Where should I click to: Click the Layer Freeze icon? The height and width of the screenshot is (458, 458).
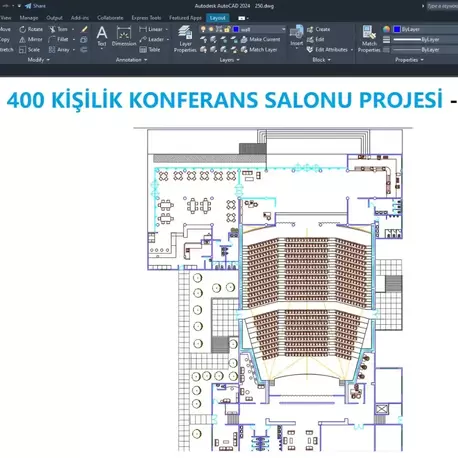[x=224, y=40]
